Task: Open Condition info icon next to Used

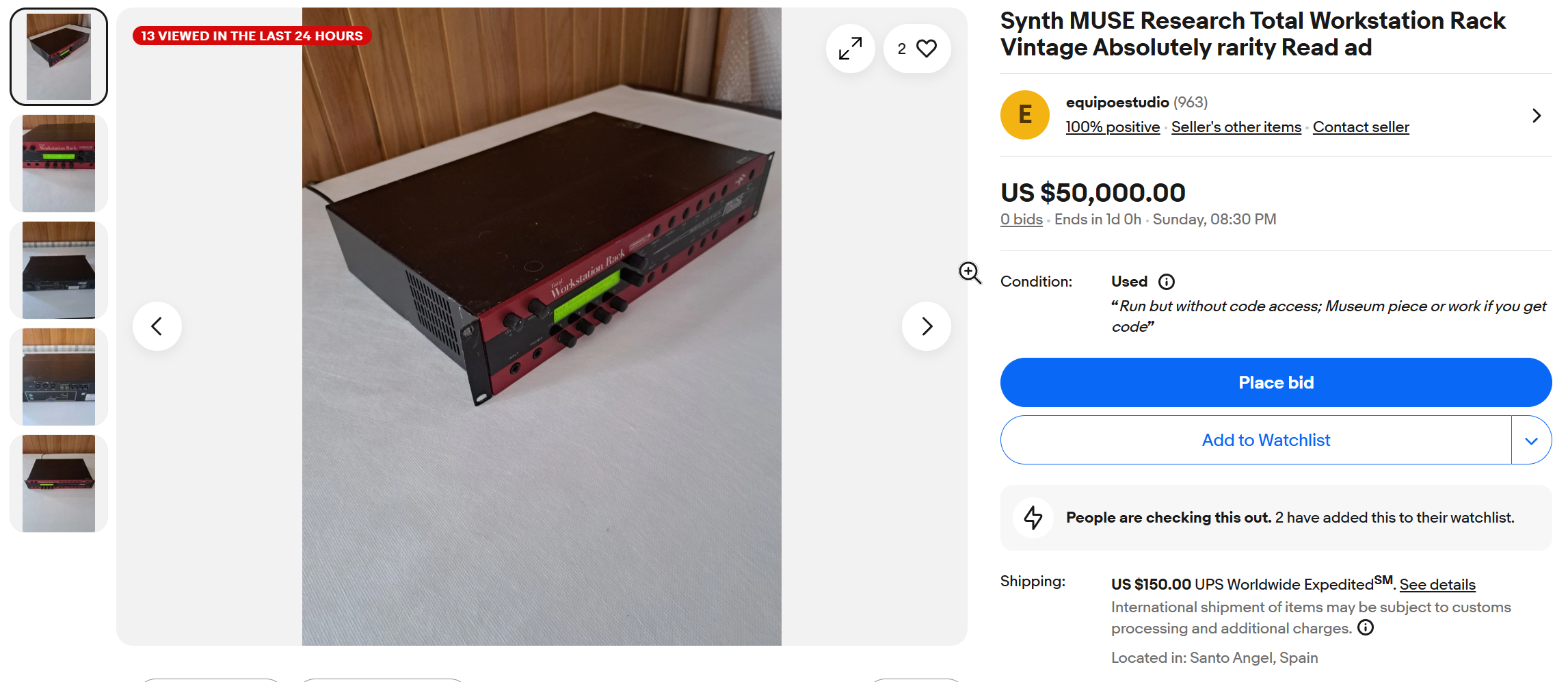Action: point(1167,282)
